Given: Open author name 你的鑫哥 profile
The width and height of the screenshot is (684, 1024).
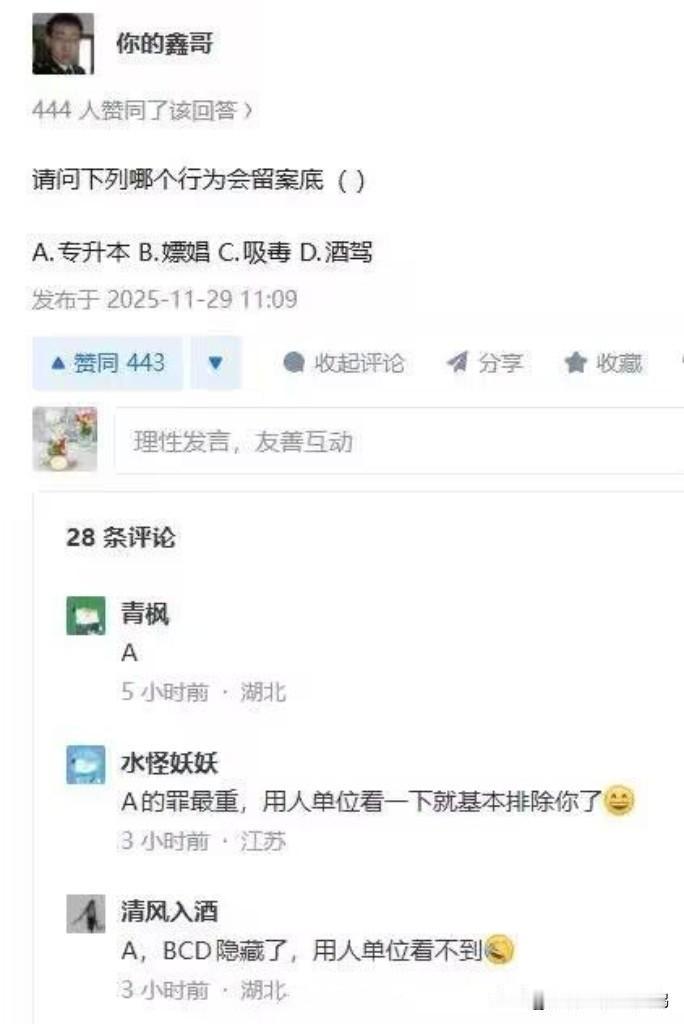Looking at the screenshot, I should 165,44.
